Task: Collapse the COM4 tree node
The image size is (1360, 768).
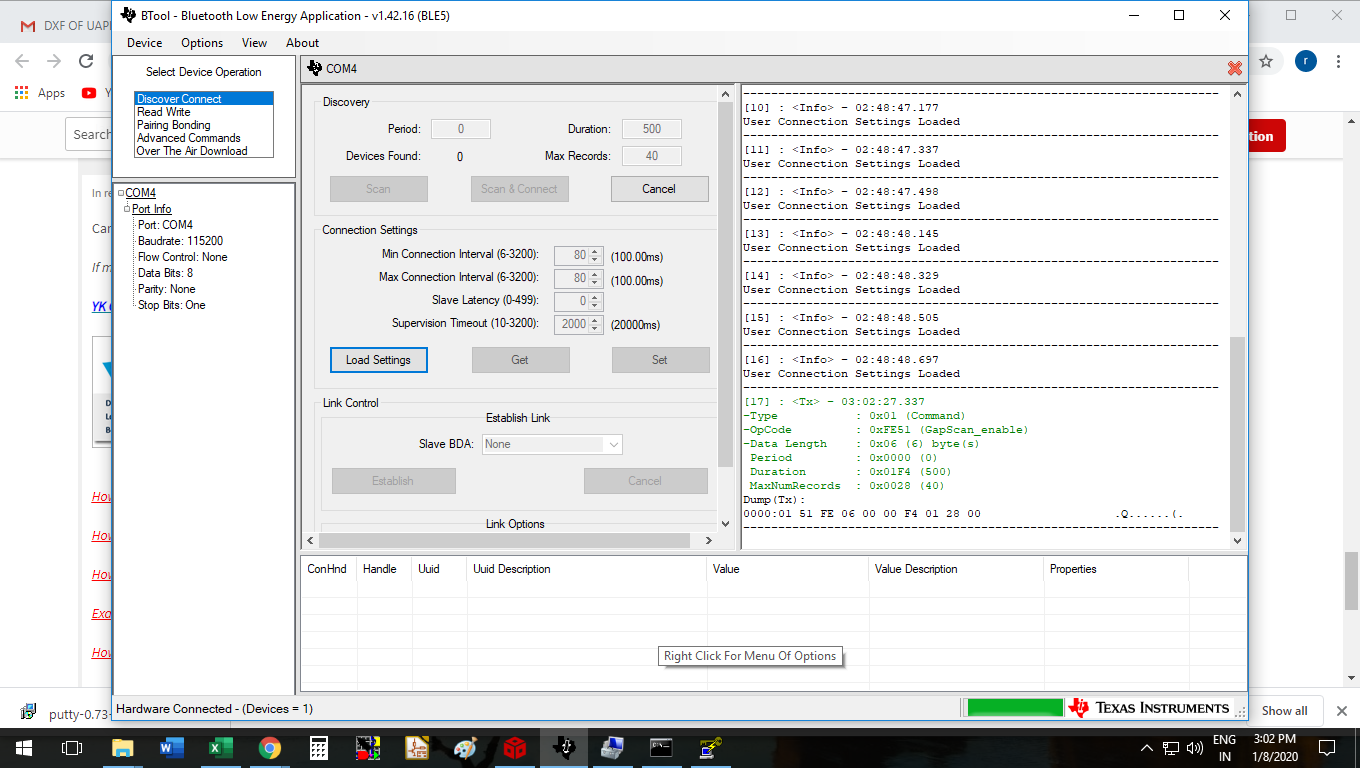Action: [120, 193]
